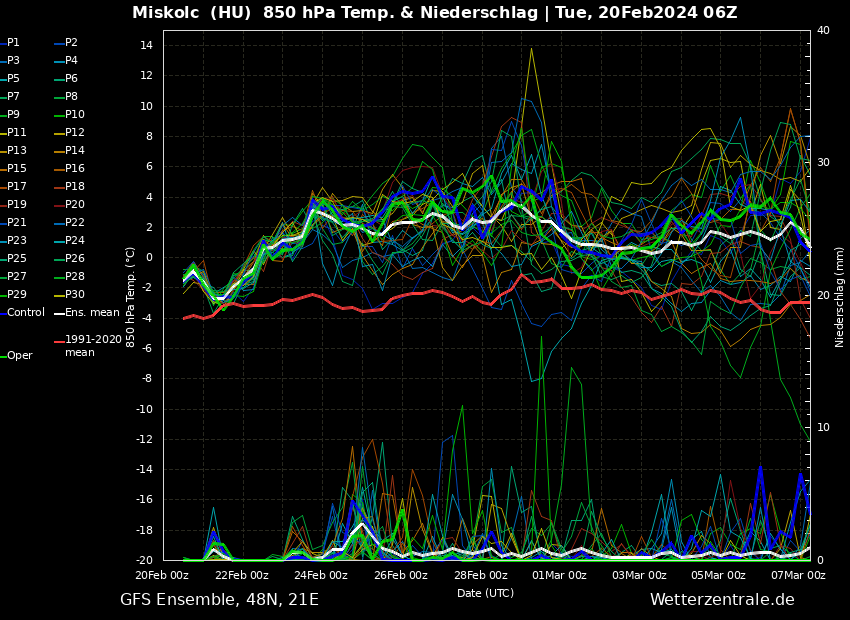Click the 1991-2020 mean legend entry
The height and width of the screenshot is (620, 850).
coord(92,346)
